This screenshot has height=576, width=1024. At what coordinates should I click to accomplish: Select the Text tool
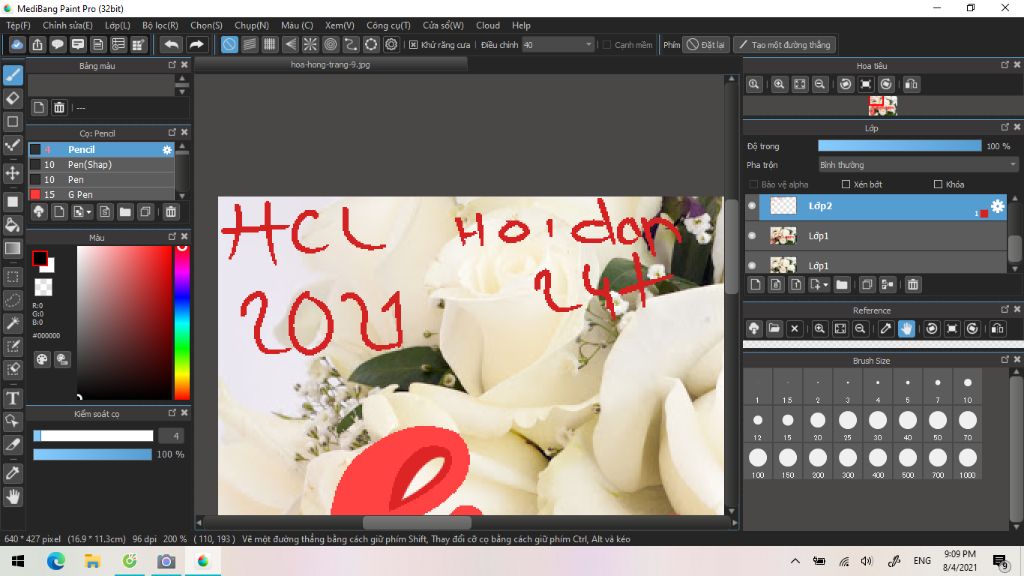point(12,398)
